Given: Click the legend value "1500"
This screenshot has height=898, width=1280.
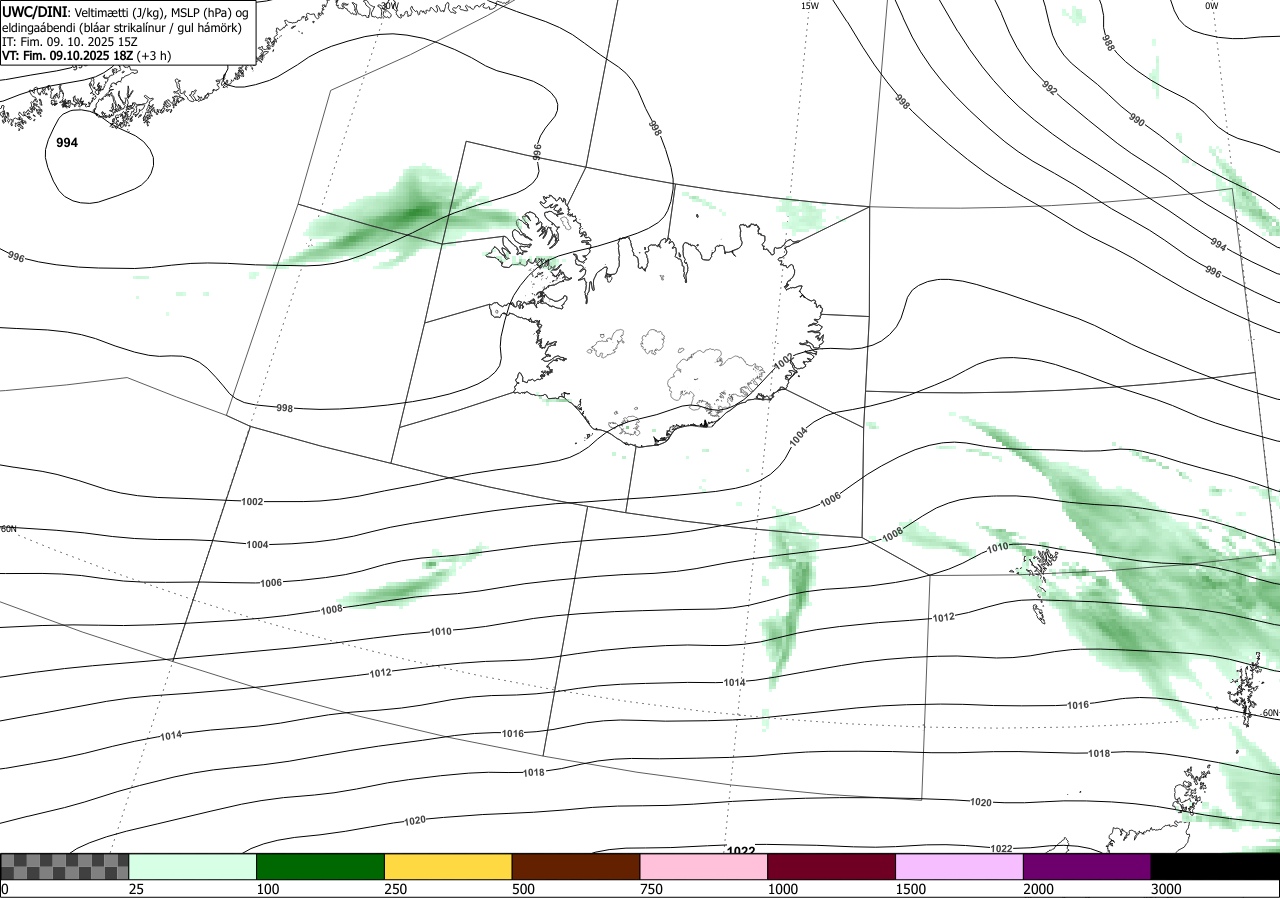Looking at the screenshot, I should pyautogui.click(x=912, y=889).
